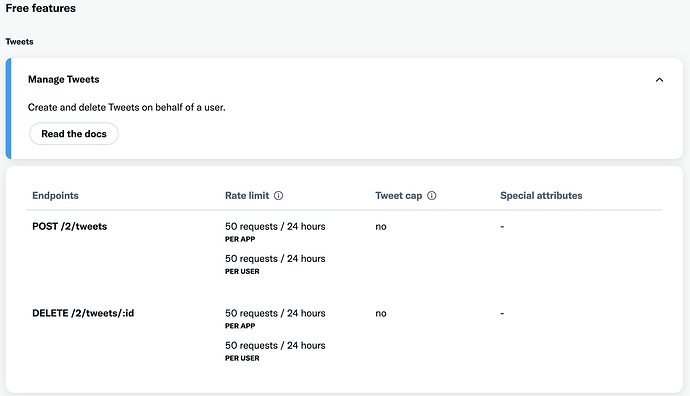This screenshot has height=396, width=690.
Task: Select POST per-user rate limit value
Action: pyautogui.click(x=275, y=258)
